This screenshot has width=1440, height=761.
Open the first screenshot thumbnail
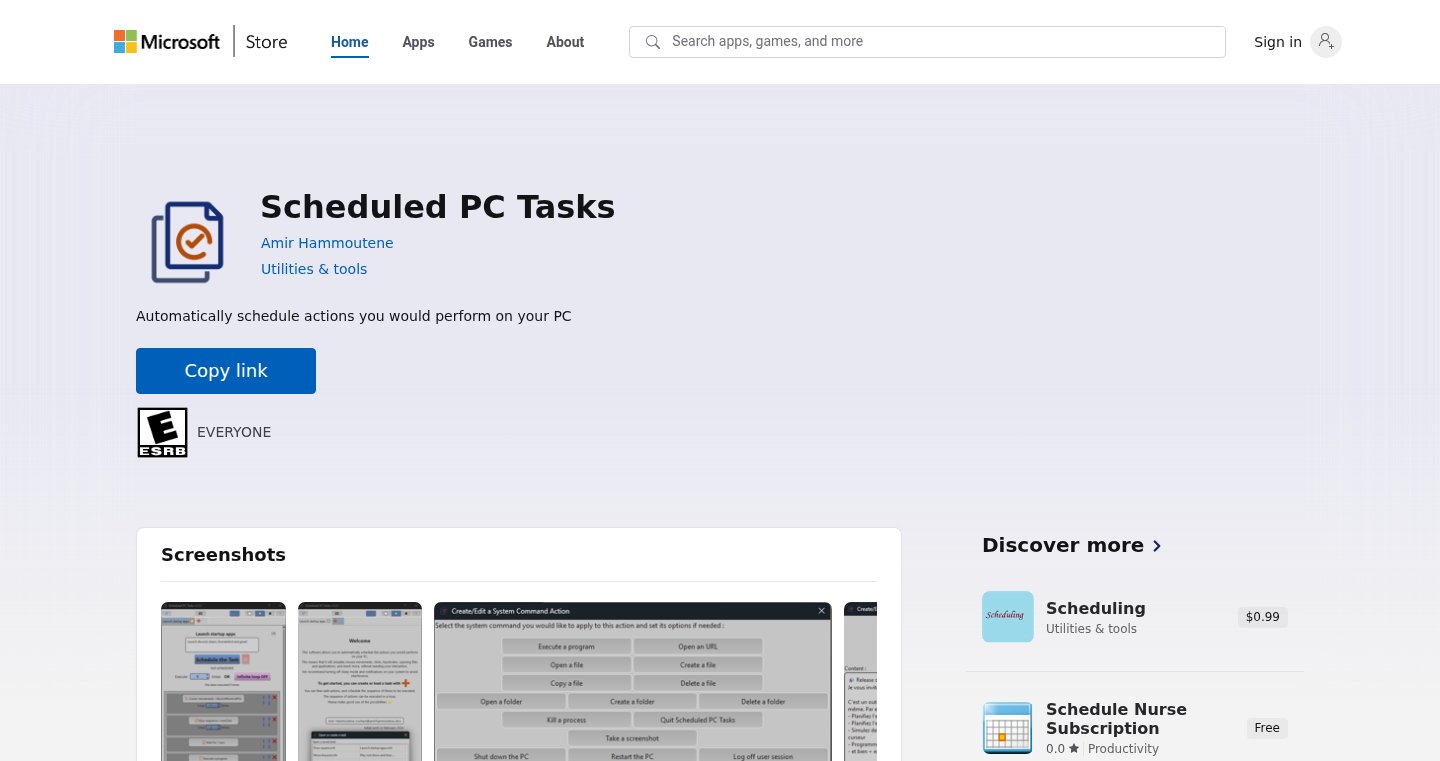(223, 681)
